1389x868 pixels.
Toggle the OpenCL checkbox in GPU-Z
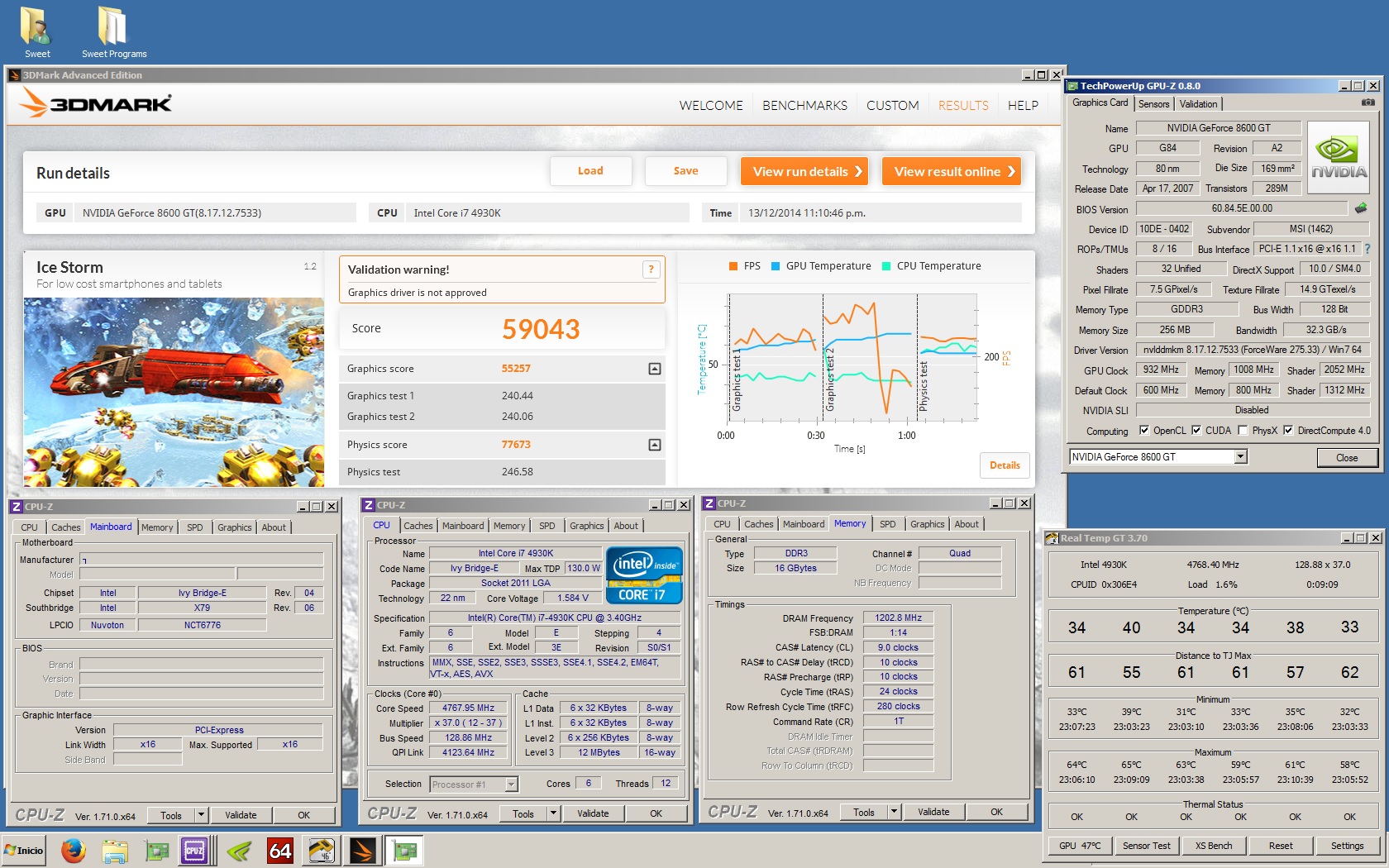[1144, 430]
